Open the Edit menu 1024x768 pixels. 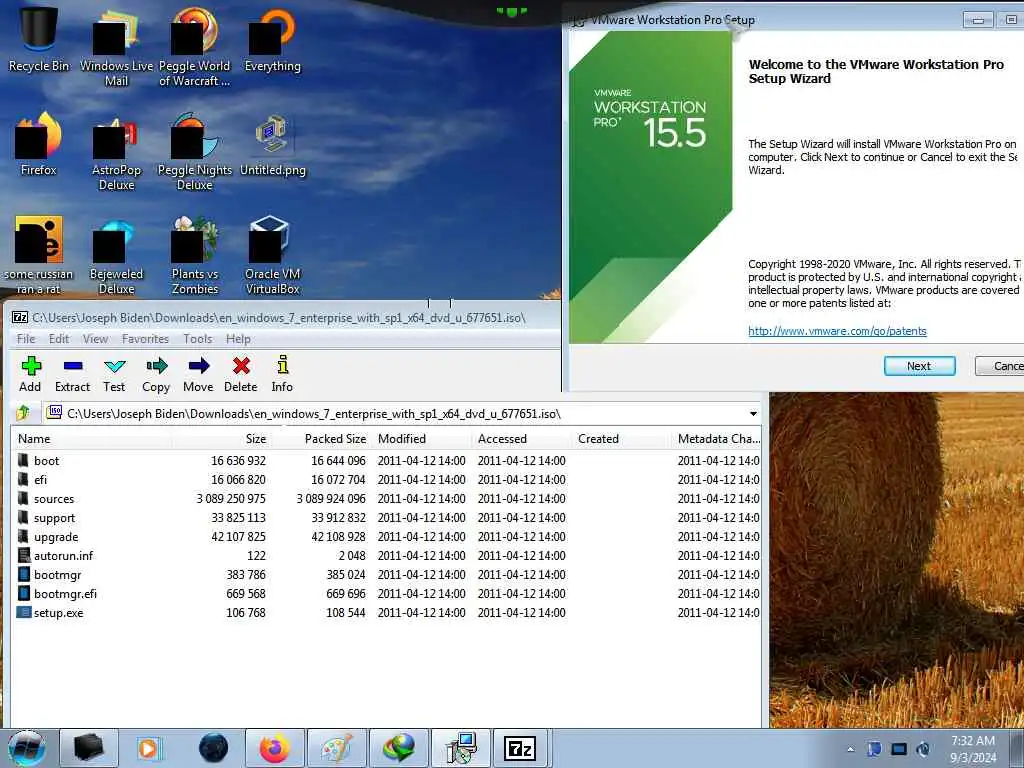tap(59, 339)
